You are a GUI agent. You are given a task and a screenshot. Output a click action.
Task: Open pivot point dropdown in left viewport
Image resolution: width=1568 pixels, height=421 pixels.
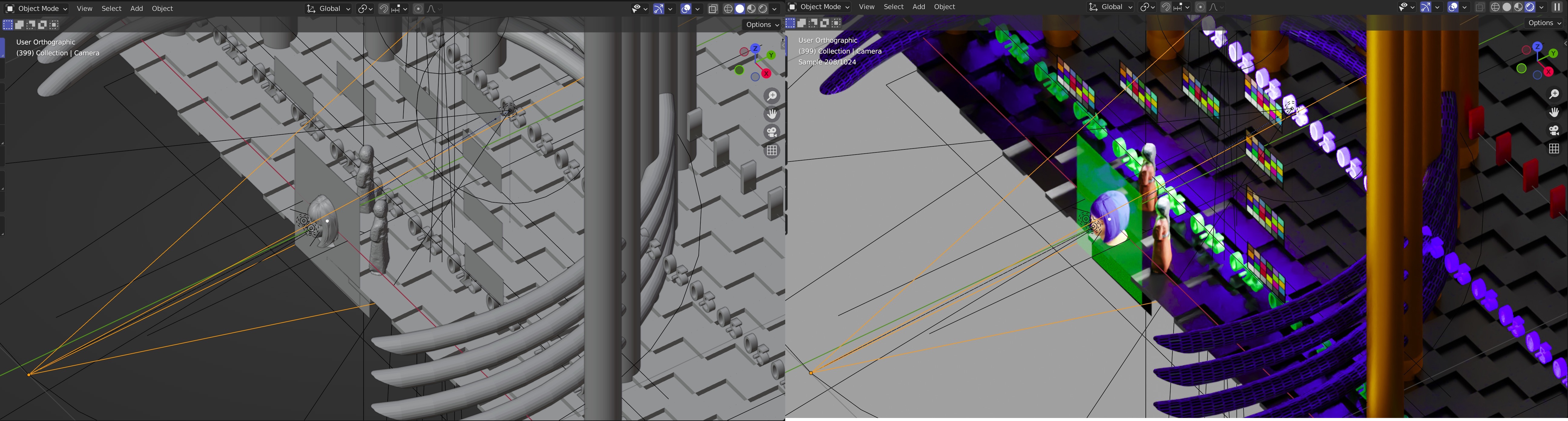point(365,8)
